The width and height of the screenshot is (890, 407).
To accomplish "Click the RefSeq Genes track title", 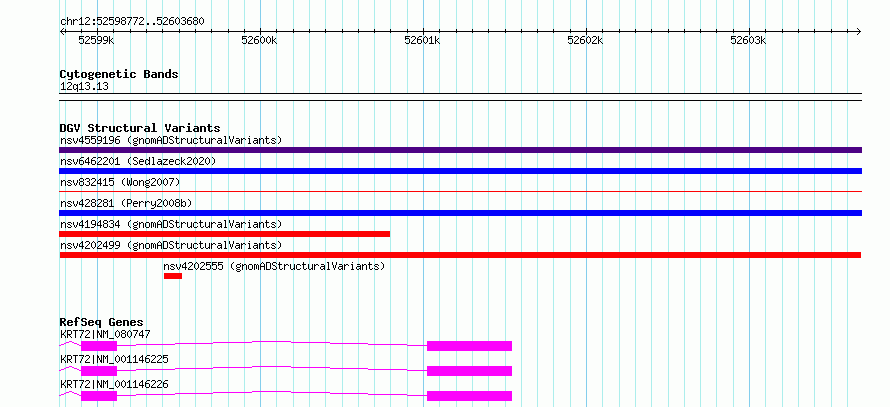I will pos(101,322).
